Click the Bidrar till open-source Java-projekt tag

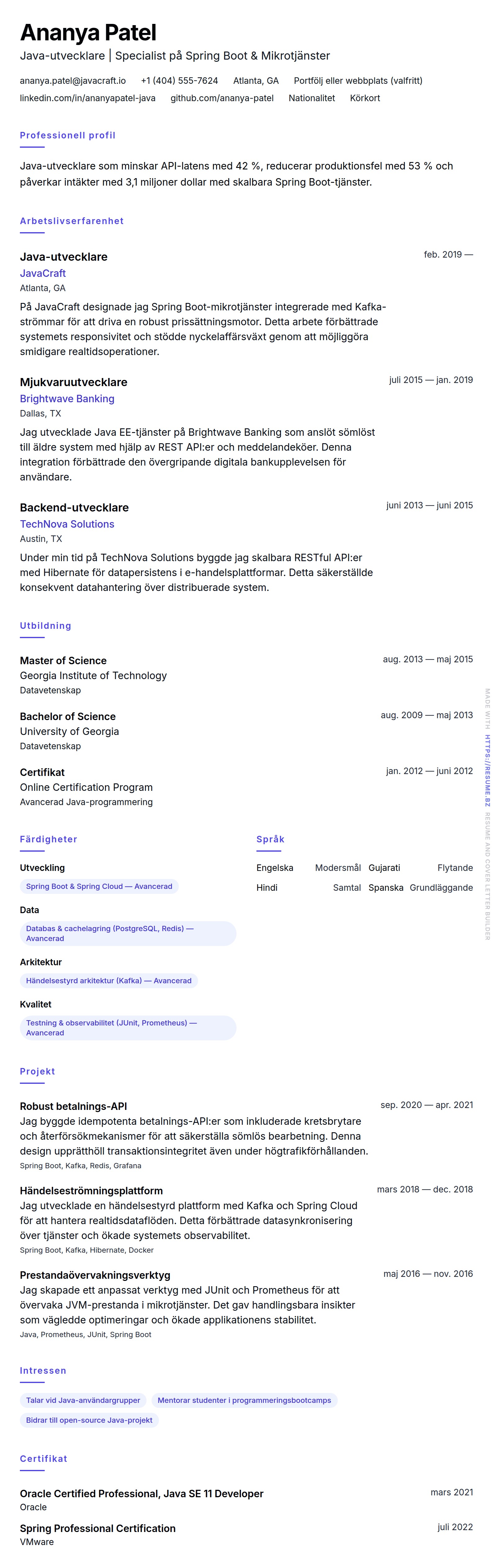89,1420
